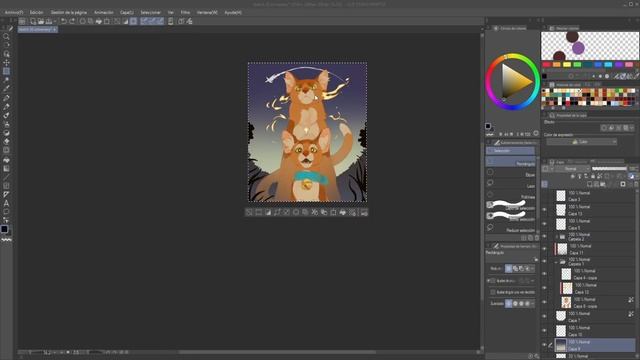Image resolution: width=640 pixels, height=360 pixels.
Task: Select Polilínea sub tool
Action: 510,195
